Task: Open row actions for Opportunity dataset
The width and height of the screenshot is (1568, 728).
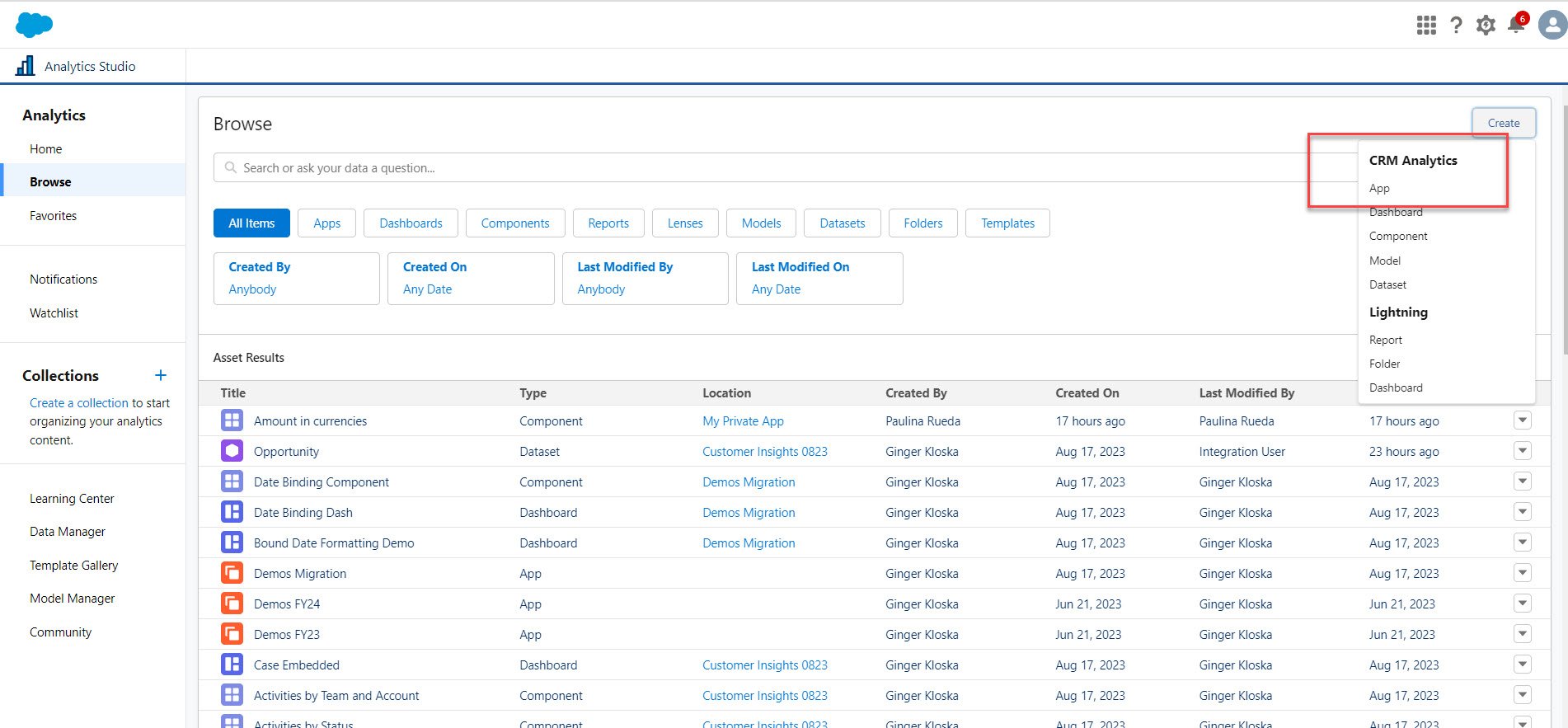Action: click(1523, 451)
